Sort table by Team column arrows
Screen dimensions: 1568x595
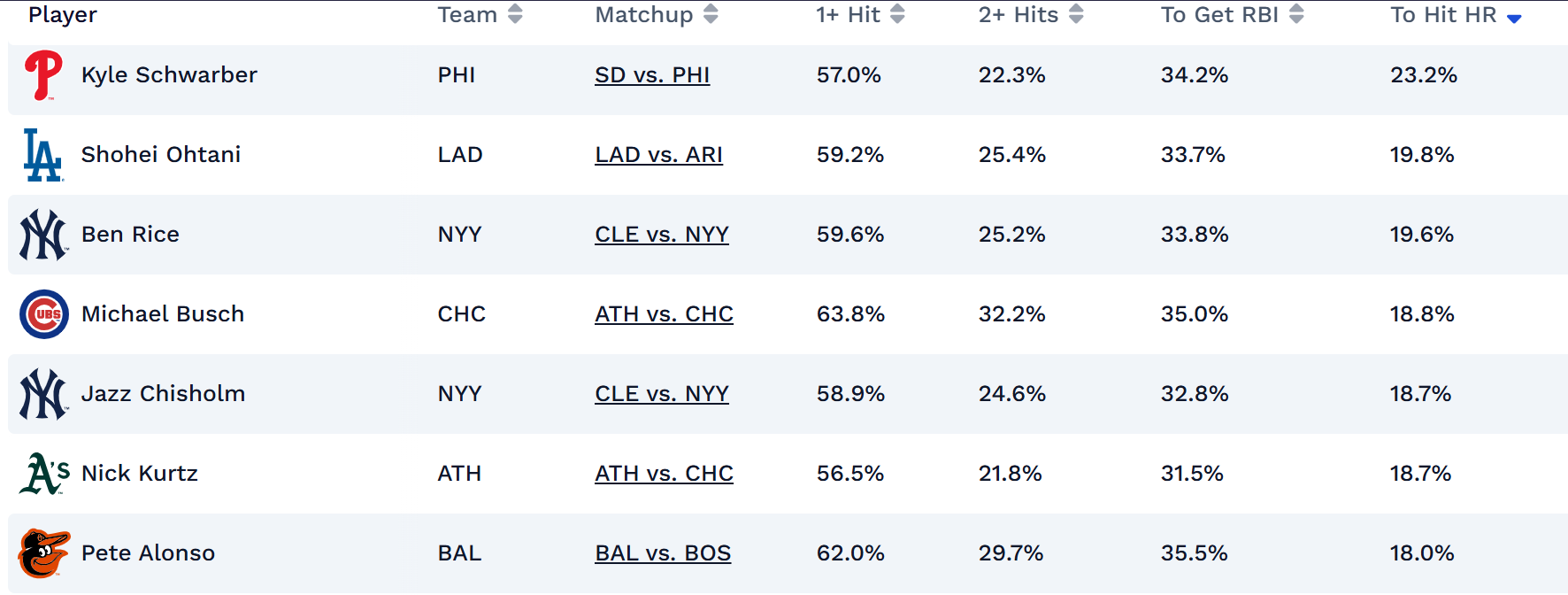pyautogui.click(x=516, y=14)
